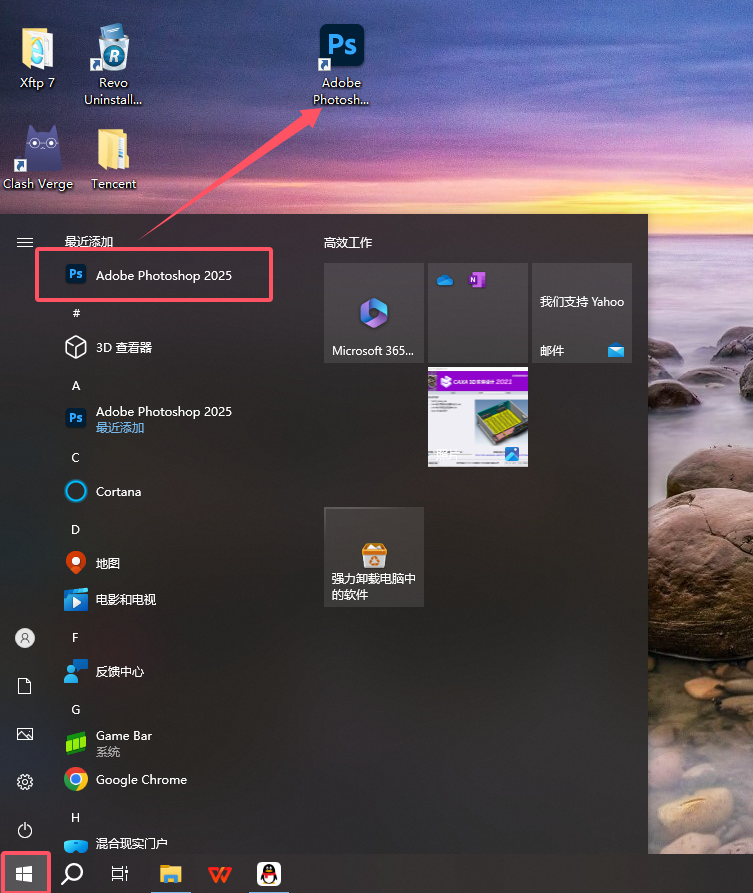Open Cortana from app list
The width and height of the screenshot is (753, 893).
click(x=104, y=491)
